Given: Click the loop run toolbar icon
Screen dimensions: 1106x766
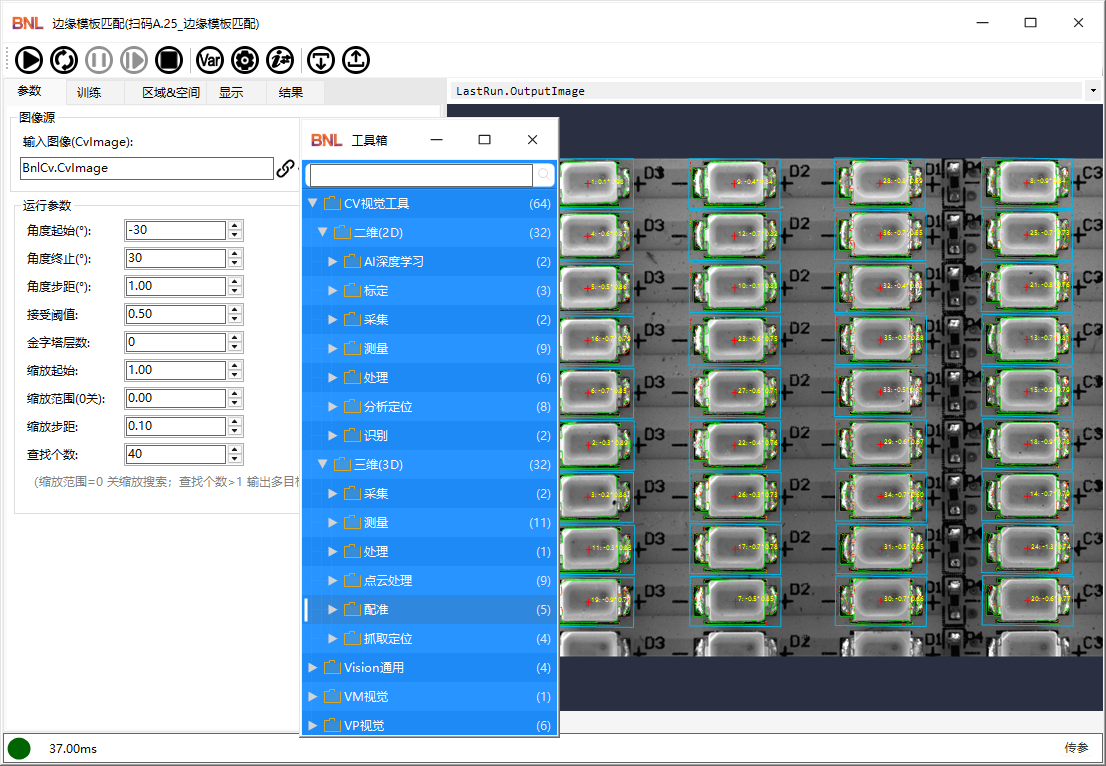Looking at the screenshot, I should [64, 60].
